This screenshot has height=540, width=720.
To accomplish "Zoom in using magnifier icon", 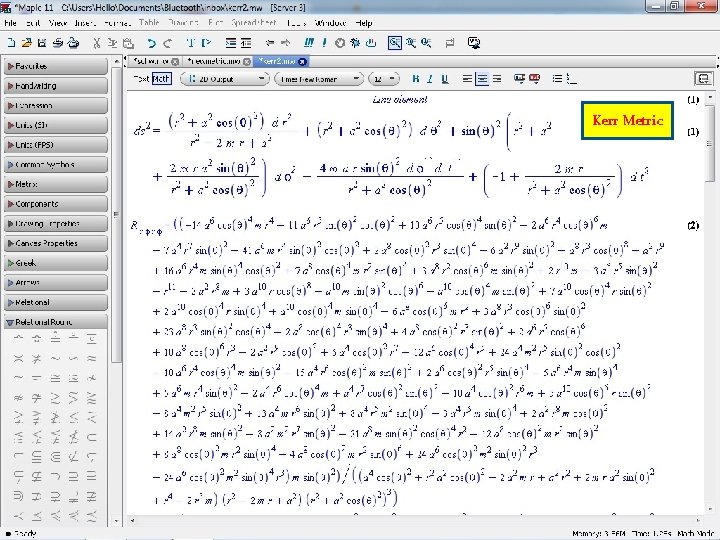I will click(x=411, y=43).
